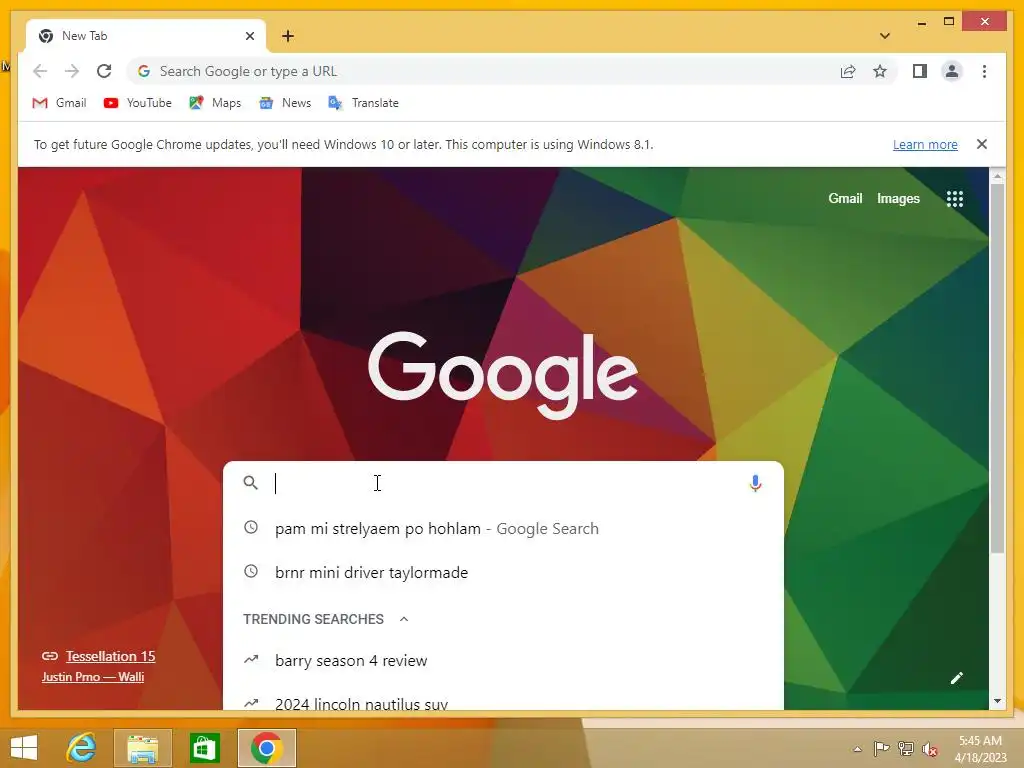Open YouTube bookmark
Image resolution: width=1024 pixels, height=768 pixels.
click(x=138, y=103)
